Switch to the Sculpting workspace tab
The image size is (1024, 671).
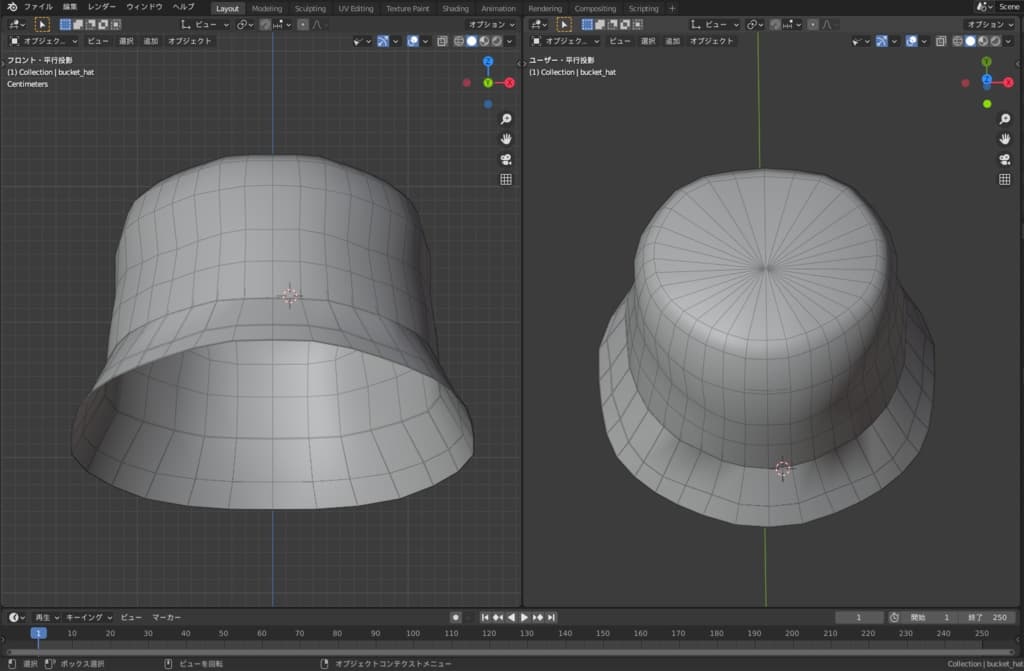click(310, 8)
